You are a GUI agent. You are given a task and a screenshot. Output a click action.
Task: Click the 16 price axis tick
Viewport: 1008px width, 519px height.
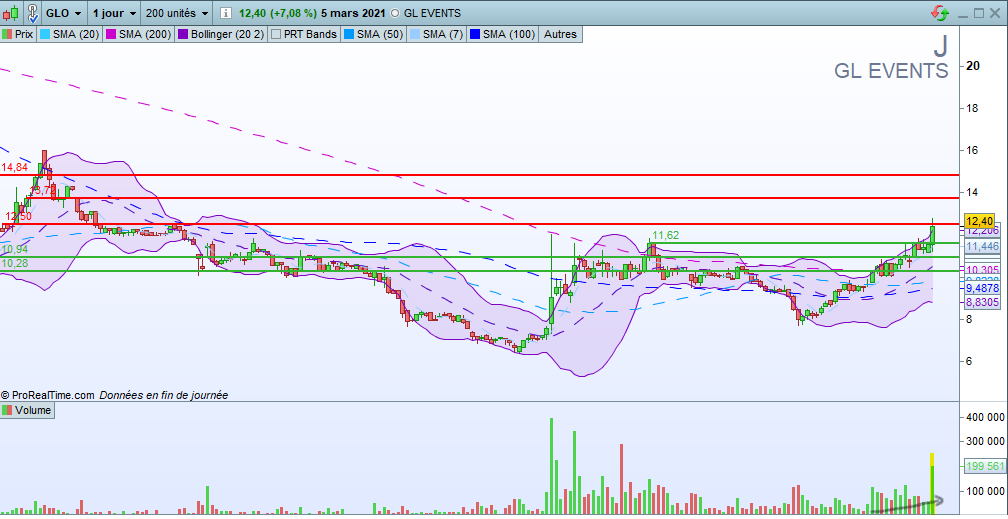[973, 150]
